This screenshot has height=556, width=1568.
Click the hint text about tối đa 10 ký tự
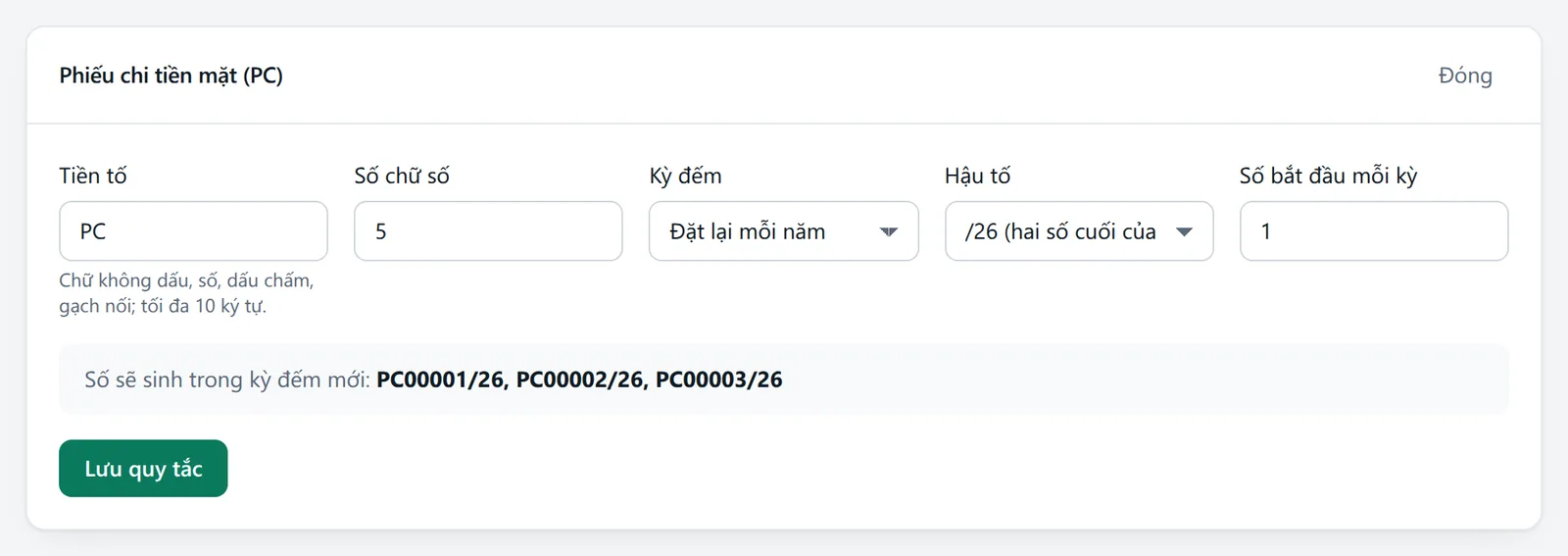(x=186, y=293)
